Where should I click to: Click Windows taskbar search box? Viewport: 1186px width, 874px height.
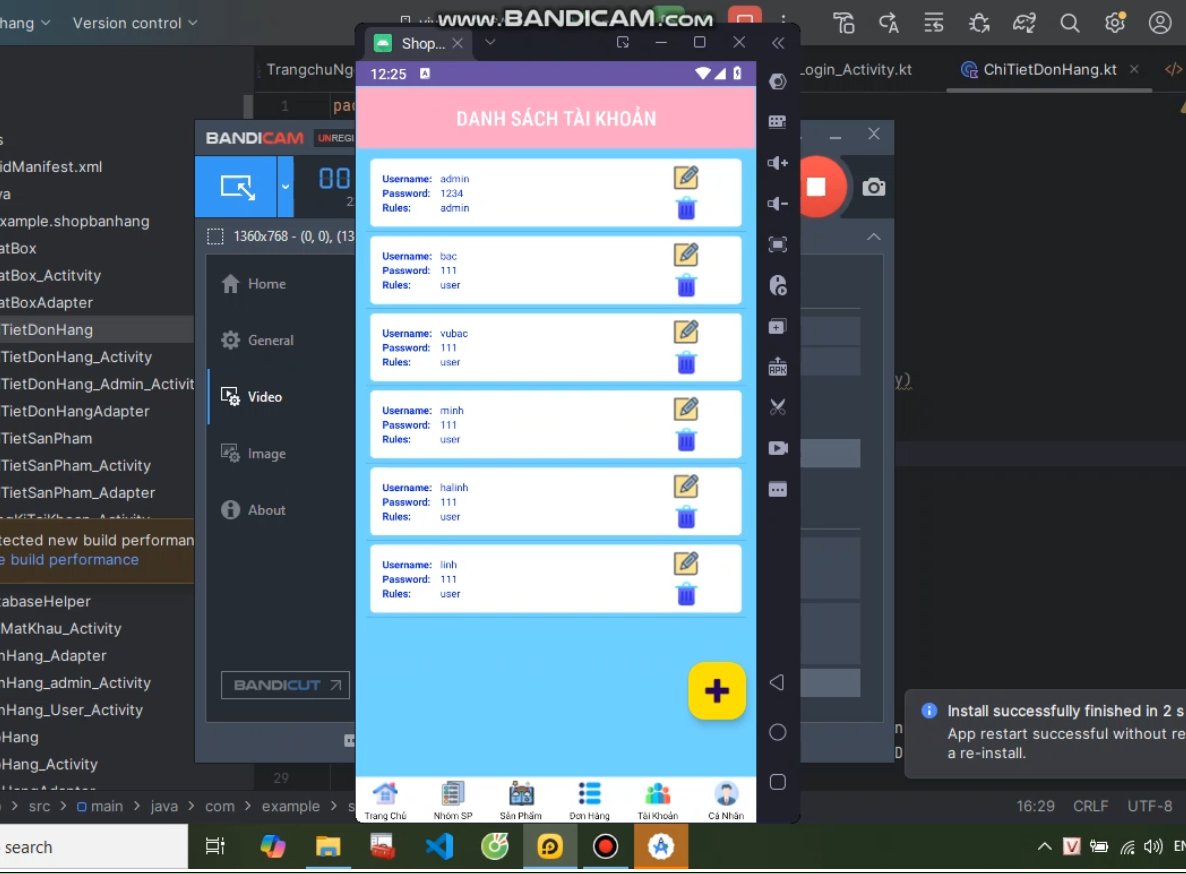94,847
